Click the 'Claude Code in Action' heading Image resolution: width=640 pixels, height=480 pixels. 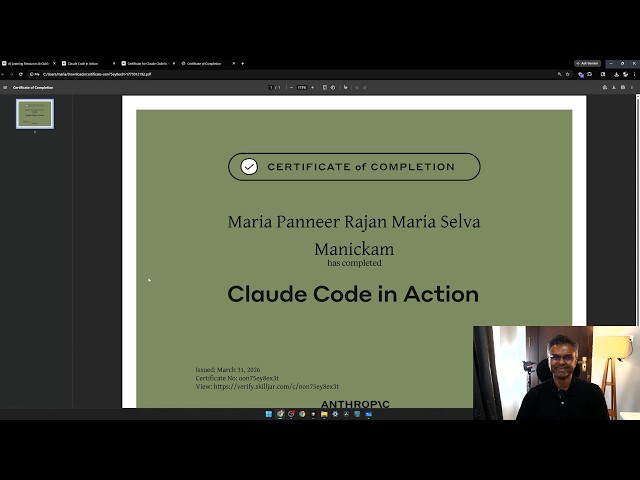pos(353,294)
